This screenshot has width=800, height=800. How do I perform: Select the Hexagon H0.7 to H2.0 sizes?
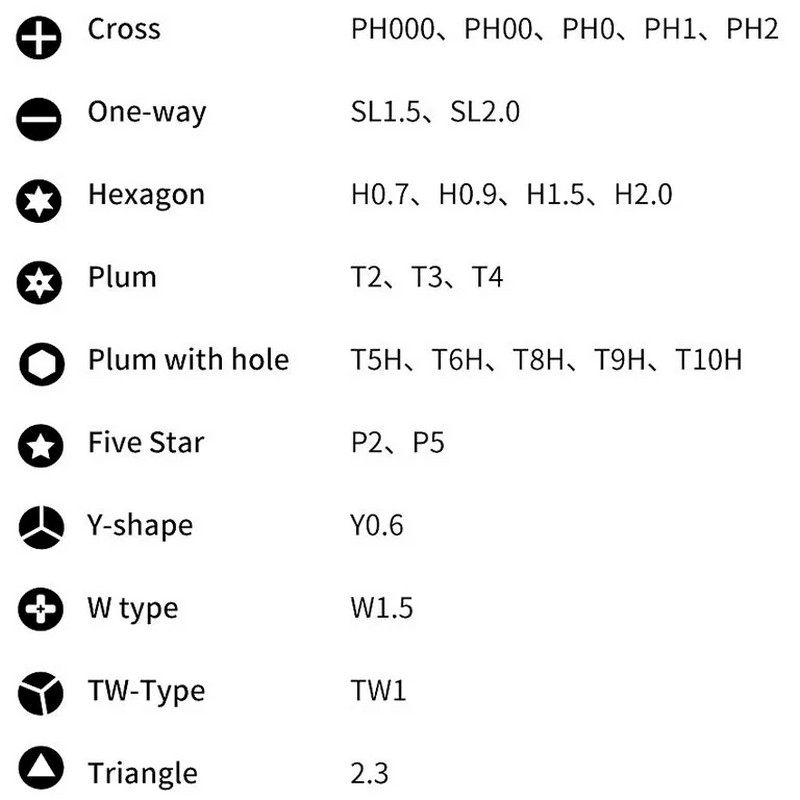tap(511, 194)
